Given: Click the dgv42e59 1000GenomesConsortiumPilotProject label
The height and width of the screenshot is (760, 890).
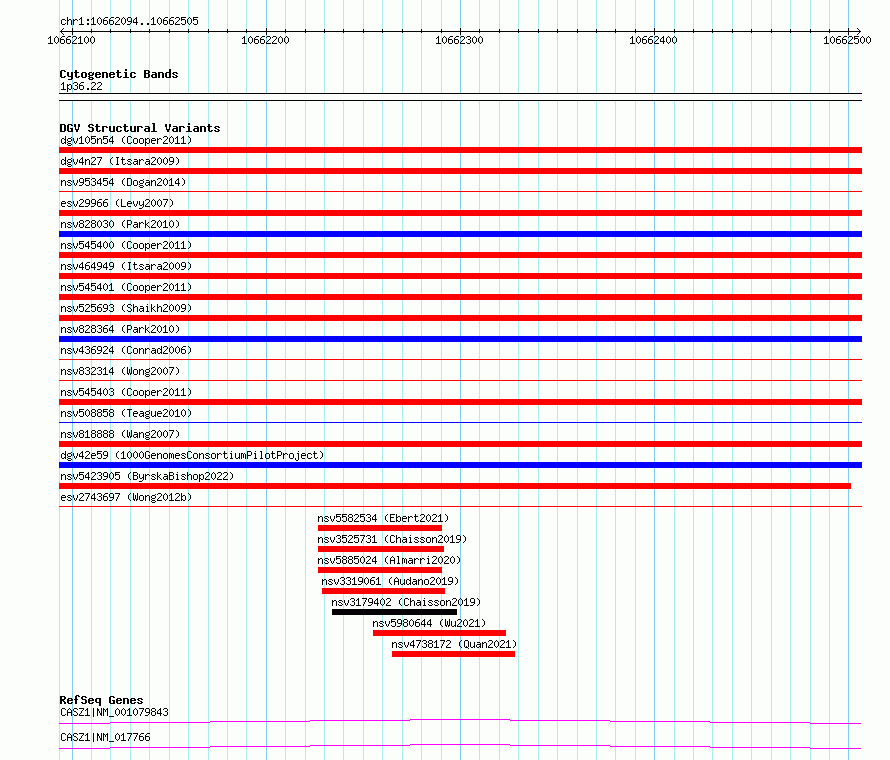Looking at the screenshot, I should 191,455.
